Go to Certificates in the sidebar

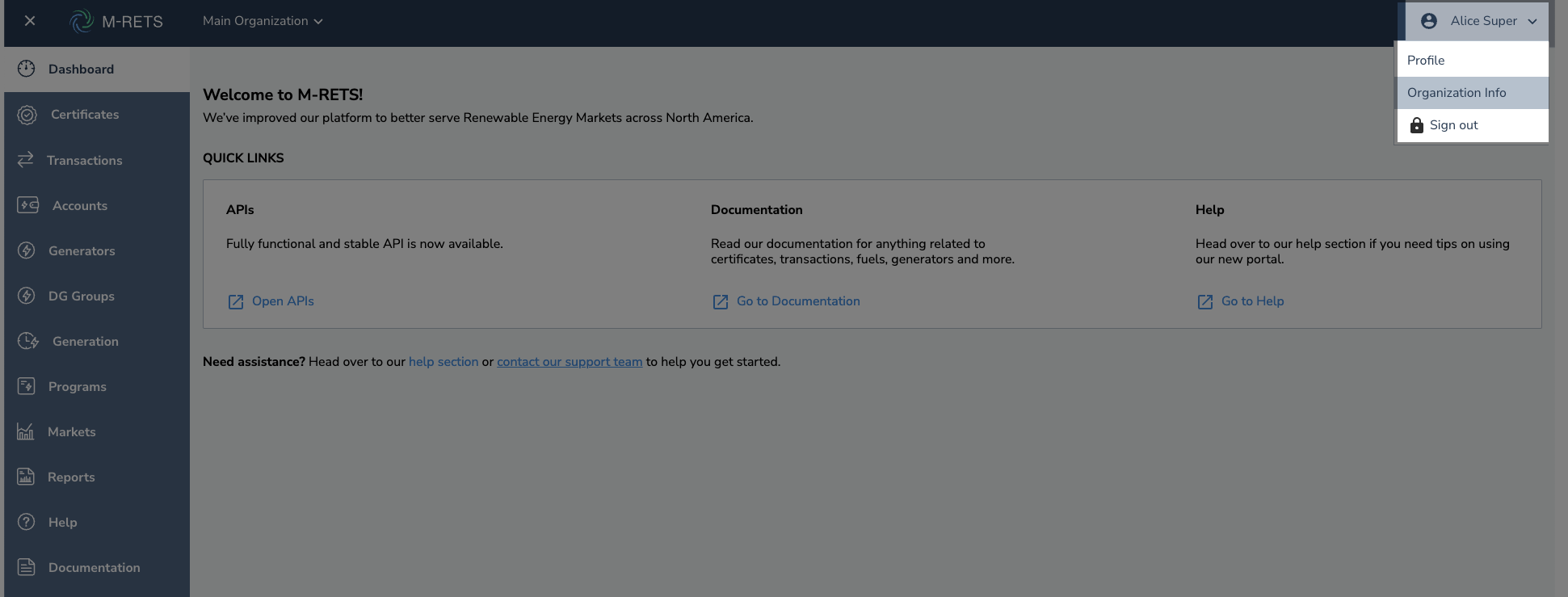click(x=97, y=115)
